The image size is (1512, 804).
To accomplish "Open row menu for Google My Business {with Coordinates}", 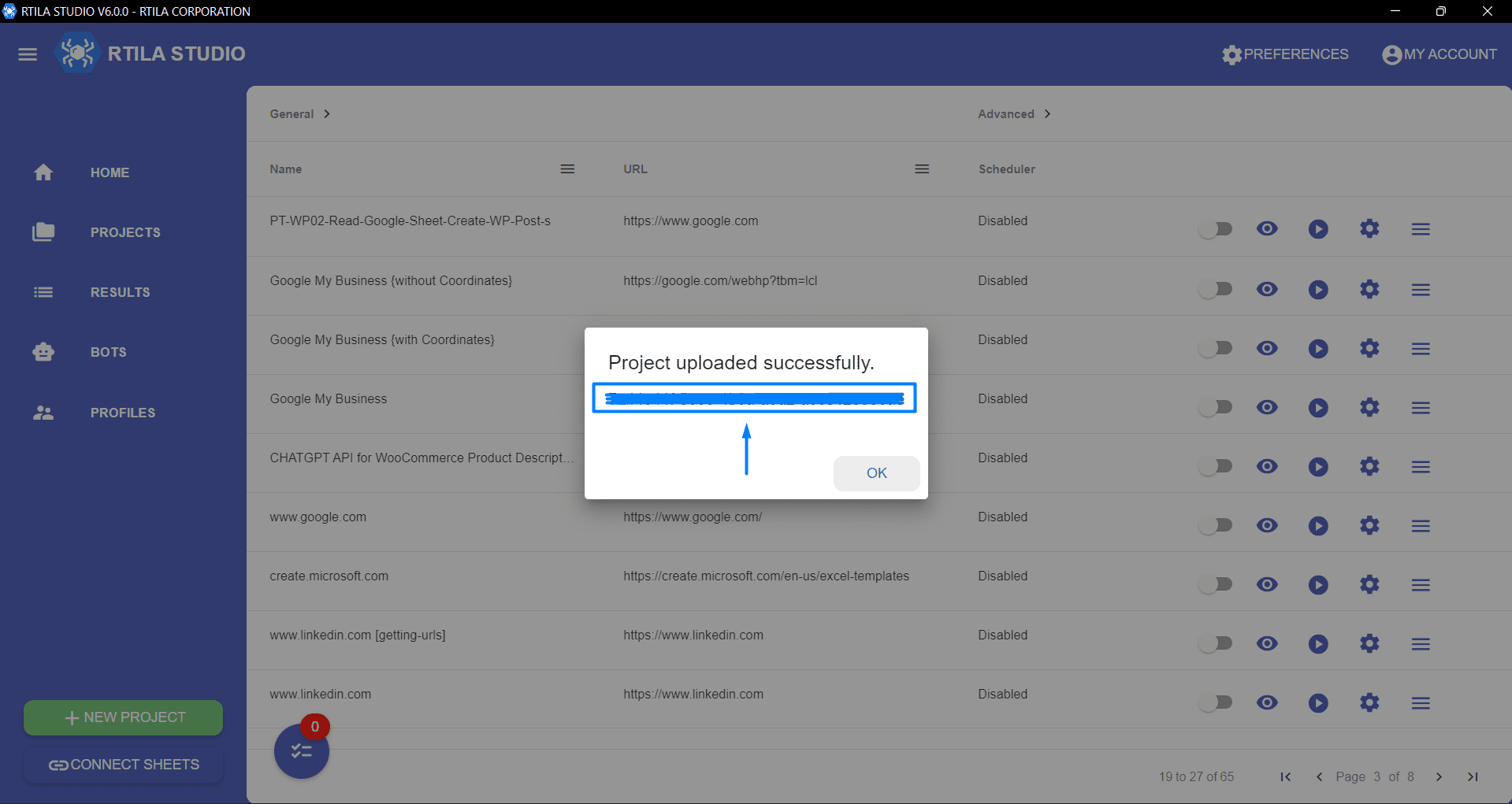I will [x=1421, y=349].
